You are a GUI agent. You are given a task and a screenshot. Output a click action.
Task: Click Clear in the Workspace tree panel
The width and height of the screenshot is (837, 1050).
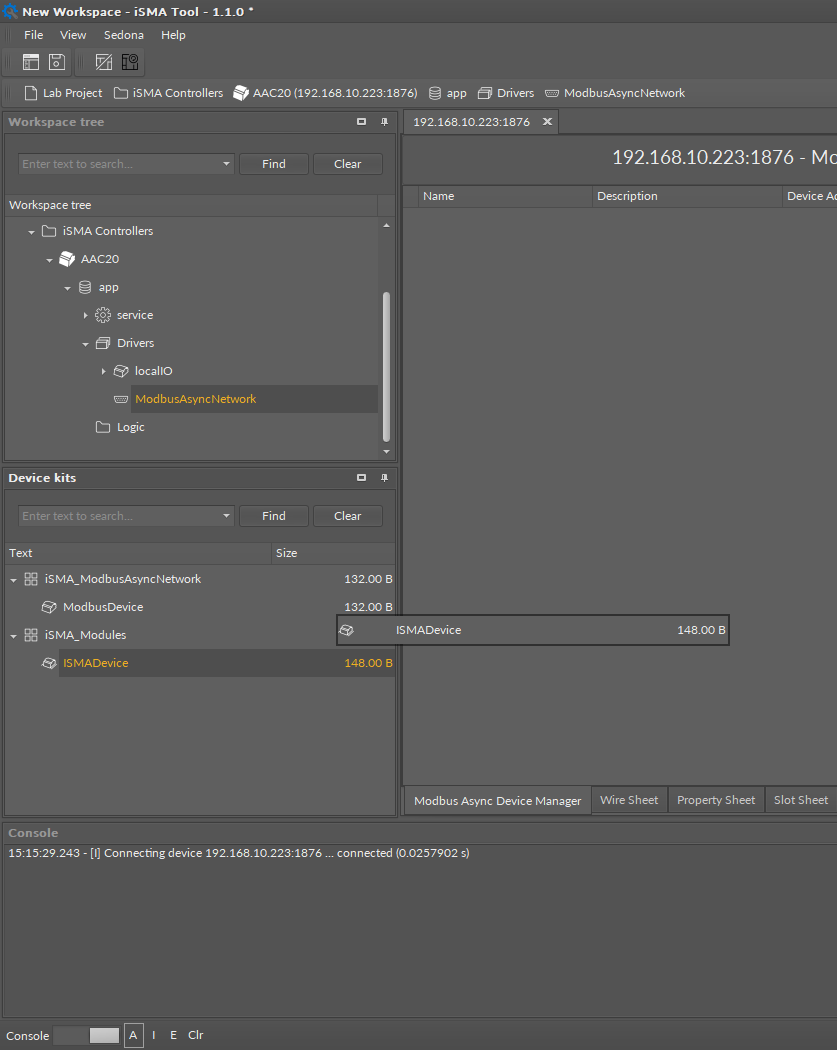[348, 164]
